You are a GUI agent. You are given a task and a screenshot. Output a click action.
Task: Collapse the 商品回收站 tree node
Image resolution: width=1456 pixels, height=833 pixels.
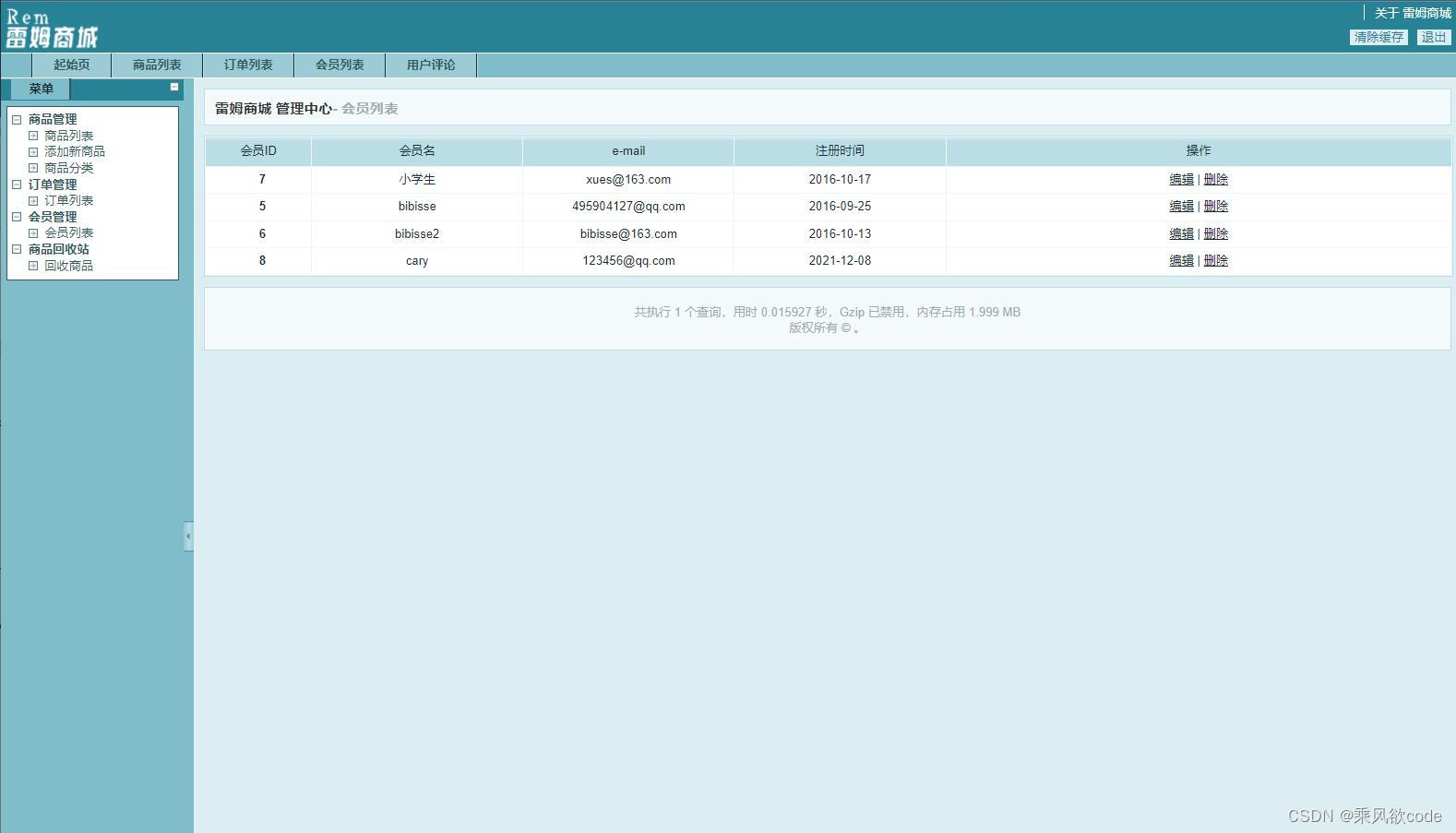[17, 249]
